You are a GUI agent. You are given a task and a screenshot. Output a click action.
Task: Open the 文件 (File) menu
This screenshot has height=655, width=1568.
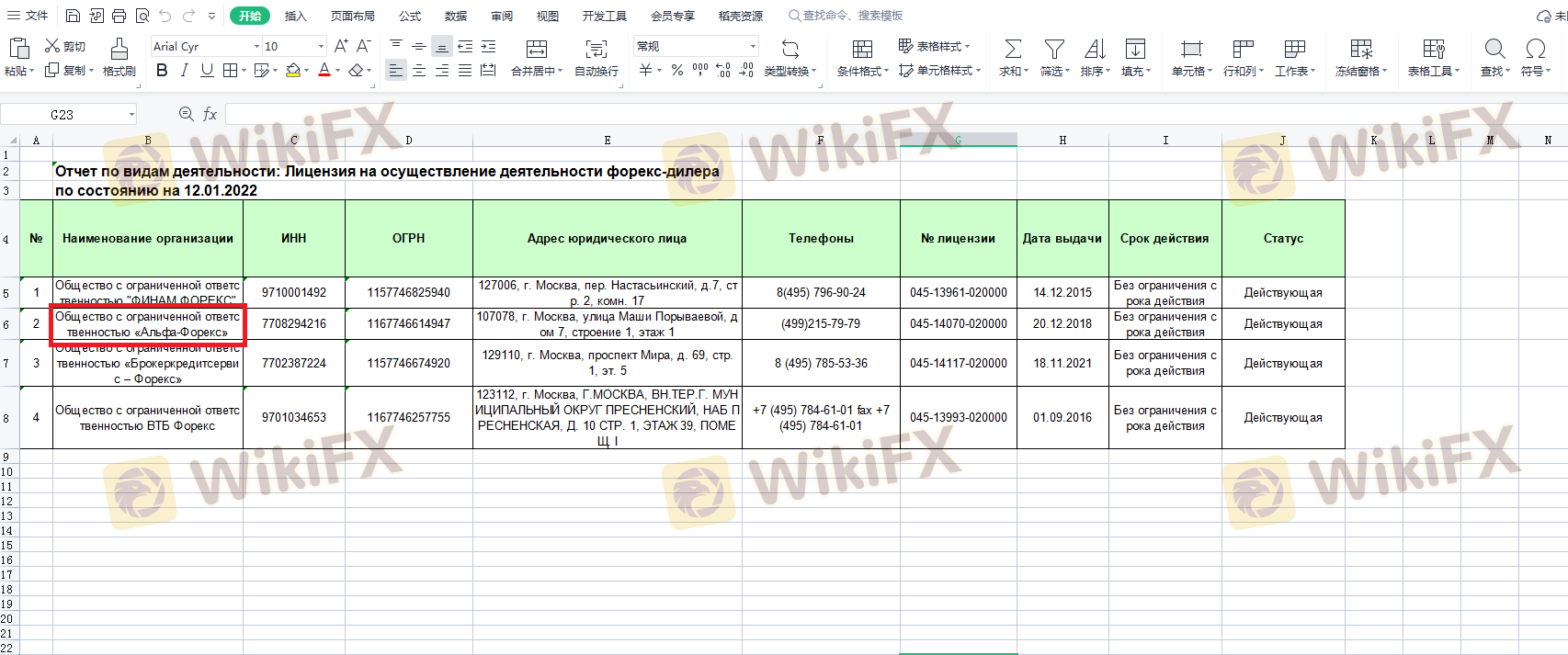point(28,16)
